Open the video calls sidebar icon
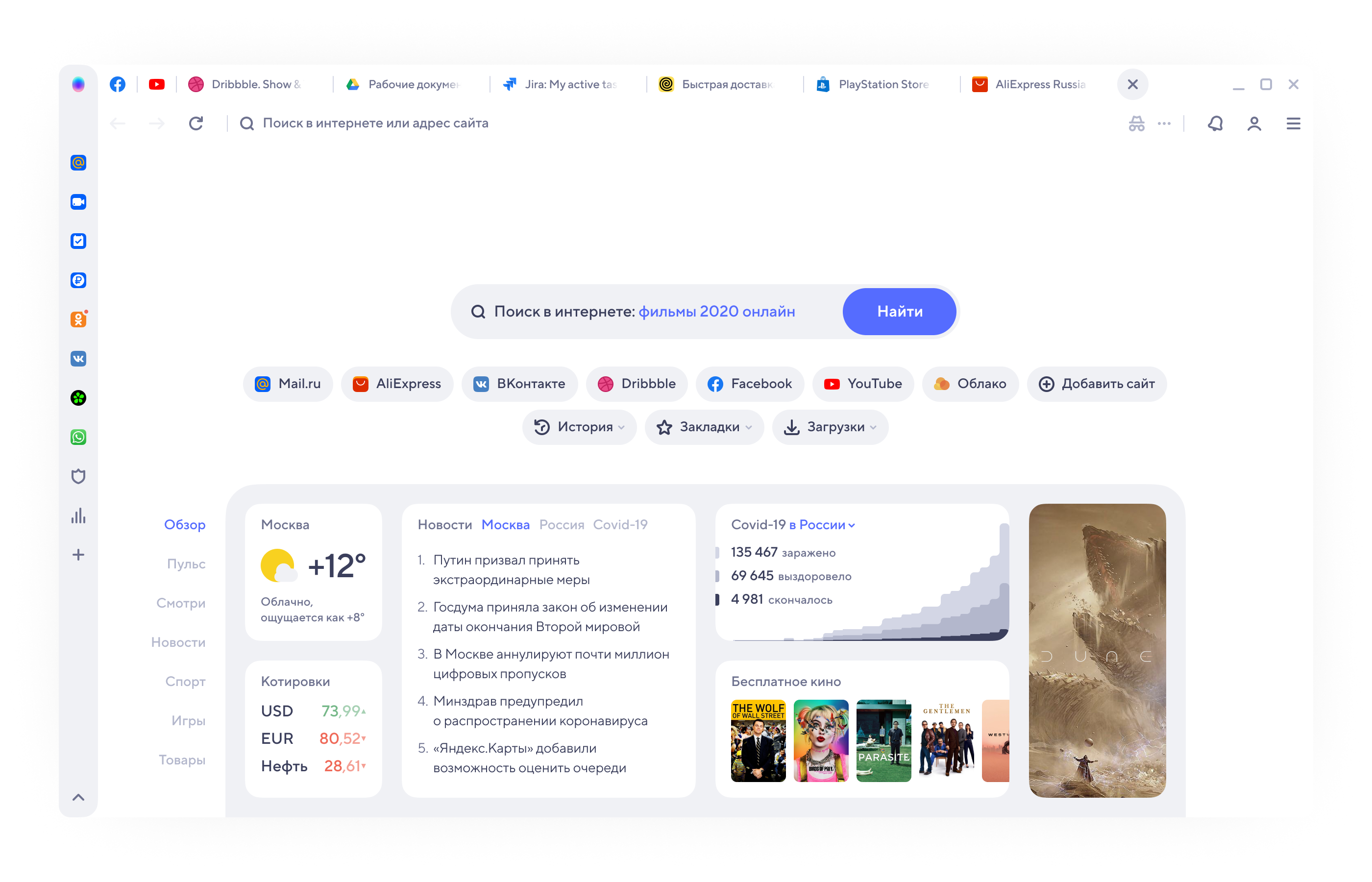The image size is (1372, 882). coord(78,202)
